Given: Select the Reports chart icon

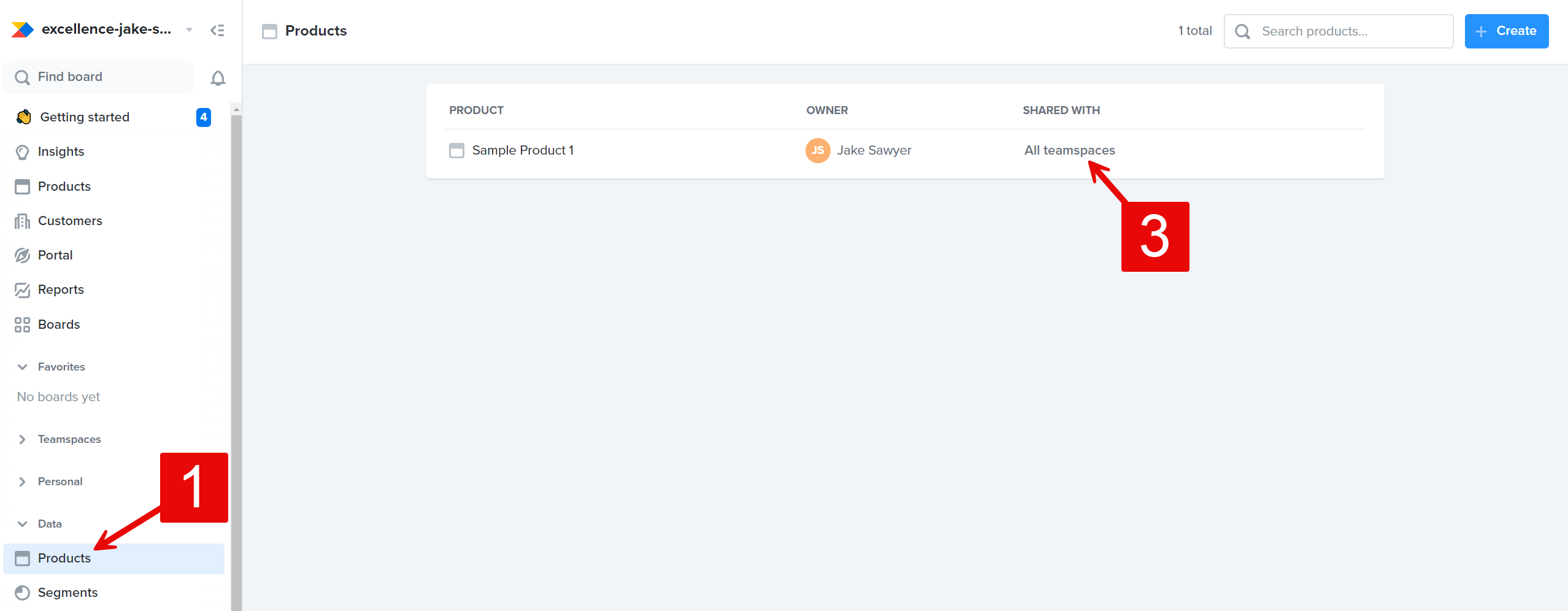Looking at the screenshot, I should coord(22,289).
